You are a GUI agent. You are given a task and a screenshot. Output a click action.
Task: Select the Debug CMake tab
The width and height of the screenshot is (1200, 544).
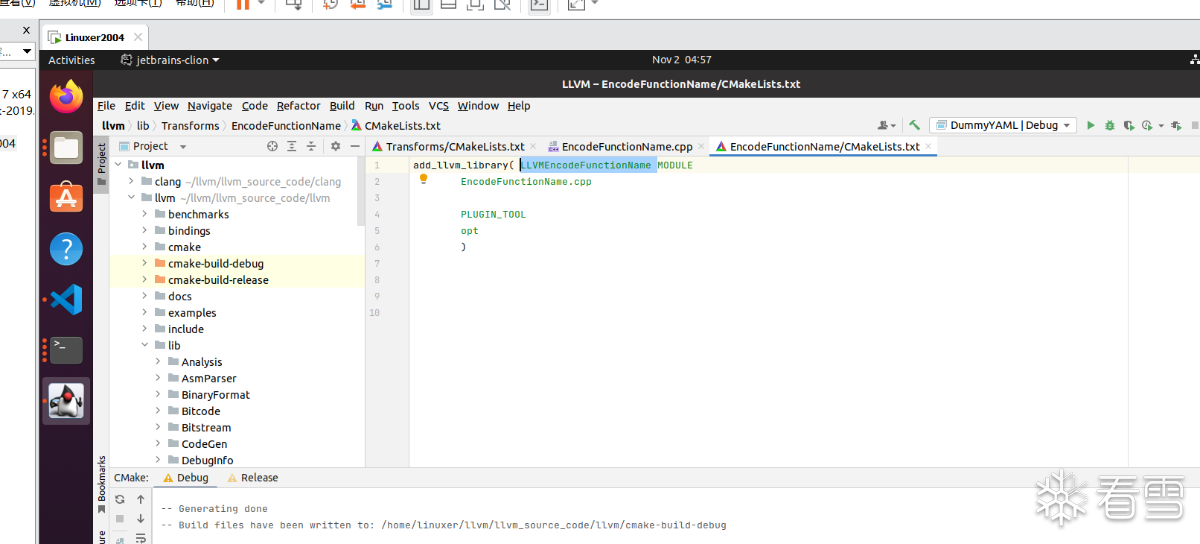point(186,478)
